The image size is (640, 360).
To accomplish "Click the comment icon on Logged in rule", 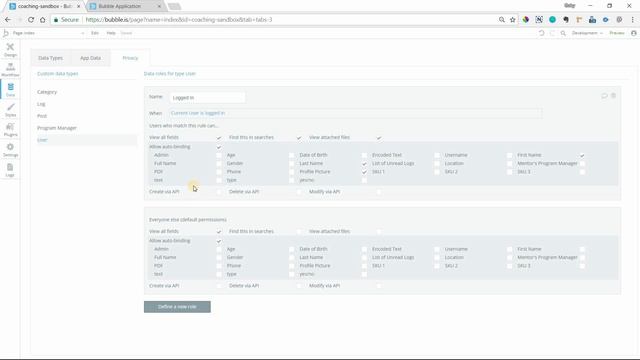I will point(604,96).
